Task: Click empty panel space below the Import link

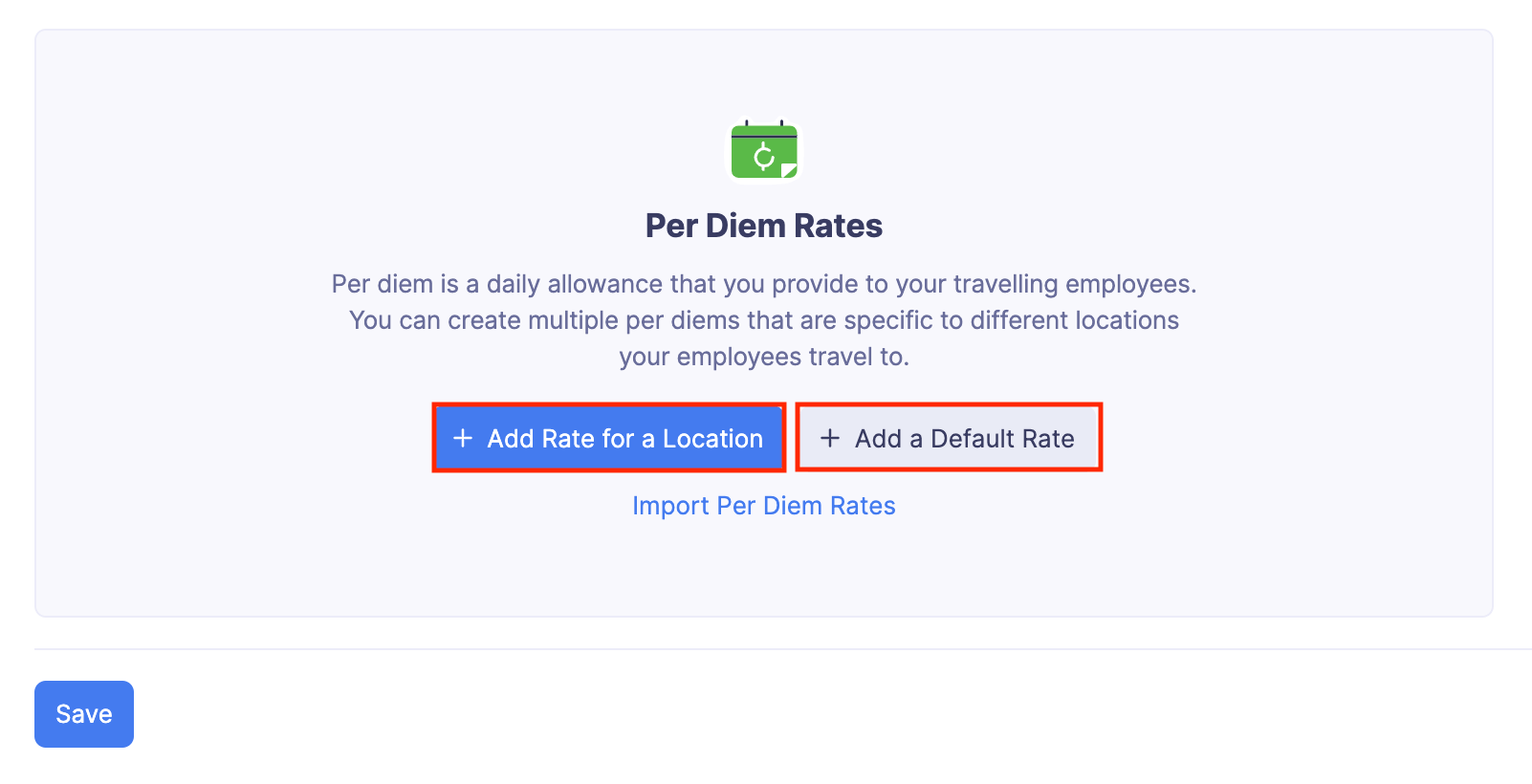Action: 763,569
